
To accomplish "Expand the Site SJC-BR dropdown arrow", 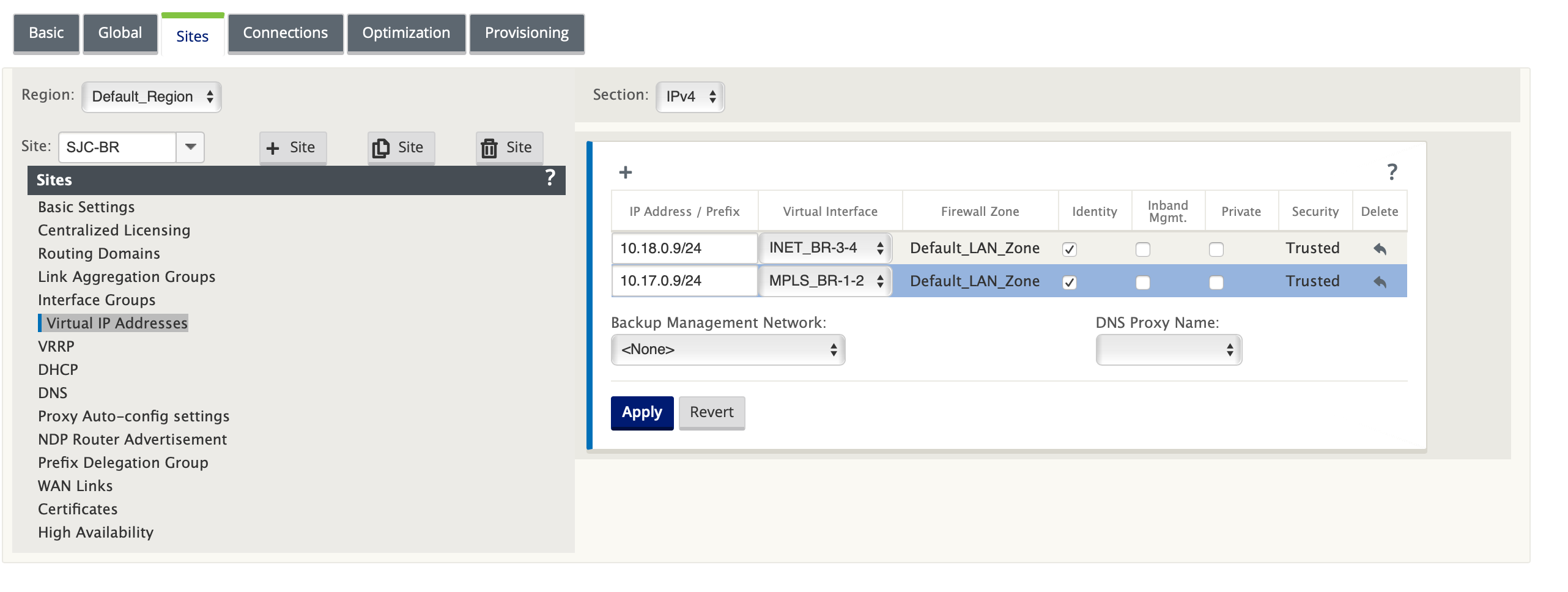I will [190, 147].
